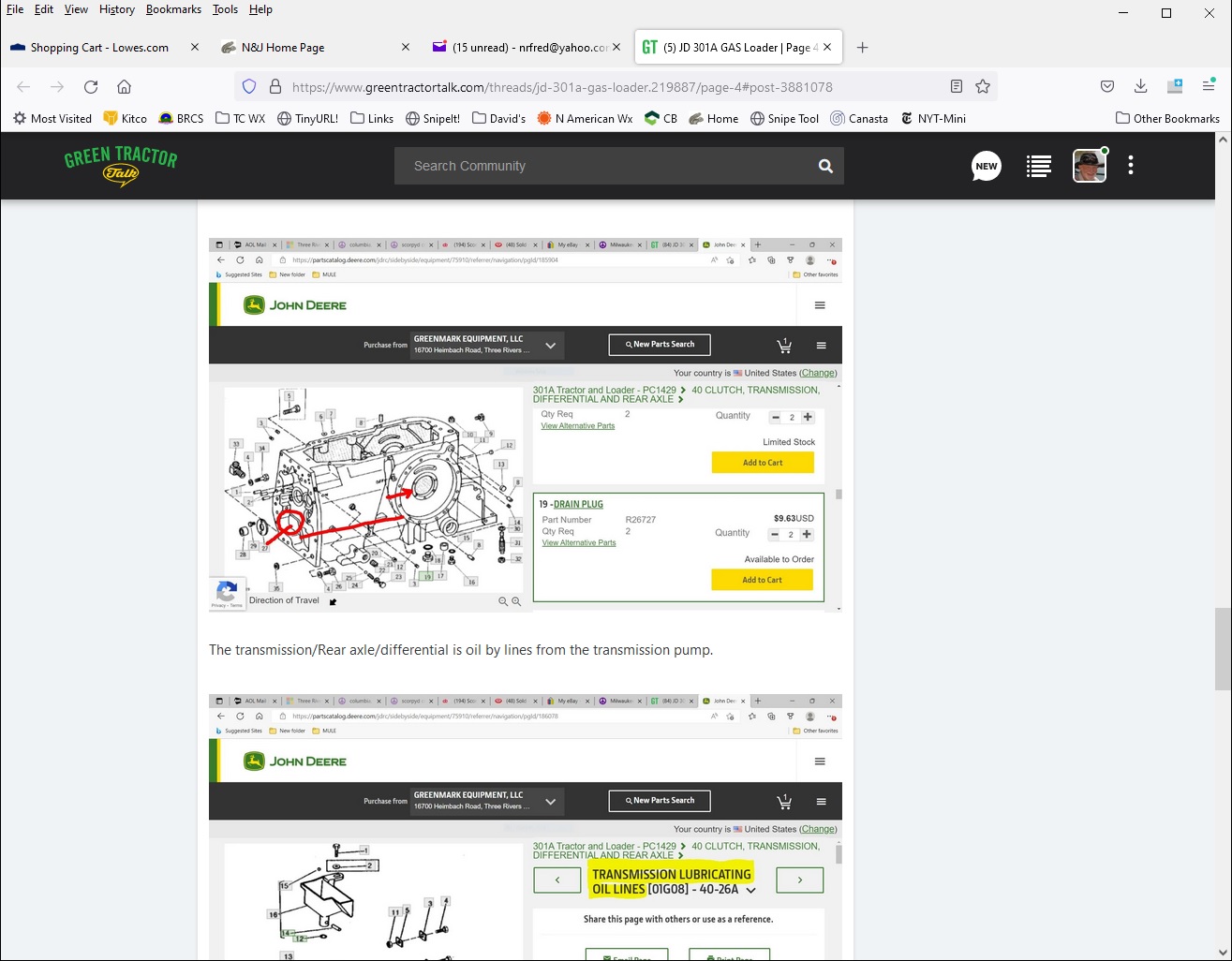Open the TinyURL! bookmark
The image size is (1232, 961).
308,119
